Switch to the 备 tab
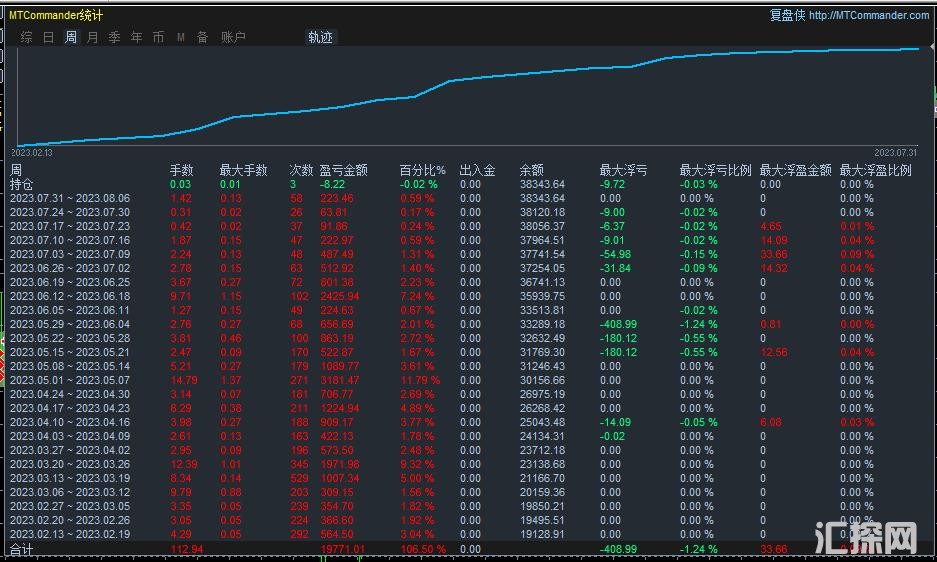This screenshot has height=562, width=937. pos(202,37)
